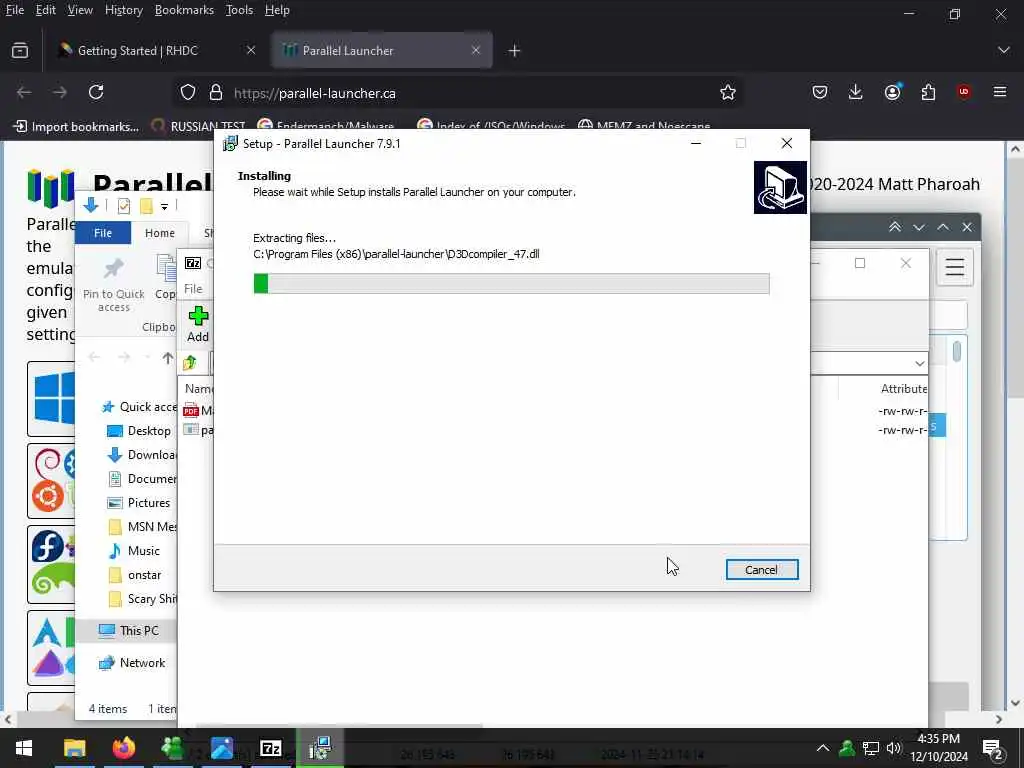This screenshot has width=1024, height=768.
Task: Select Quick access in Explorer sidebar
Action: click(140, 407)
